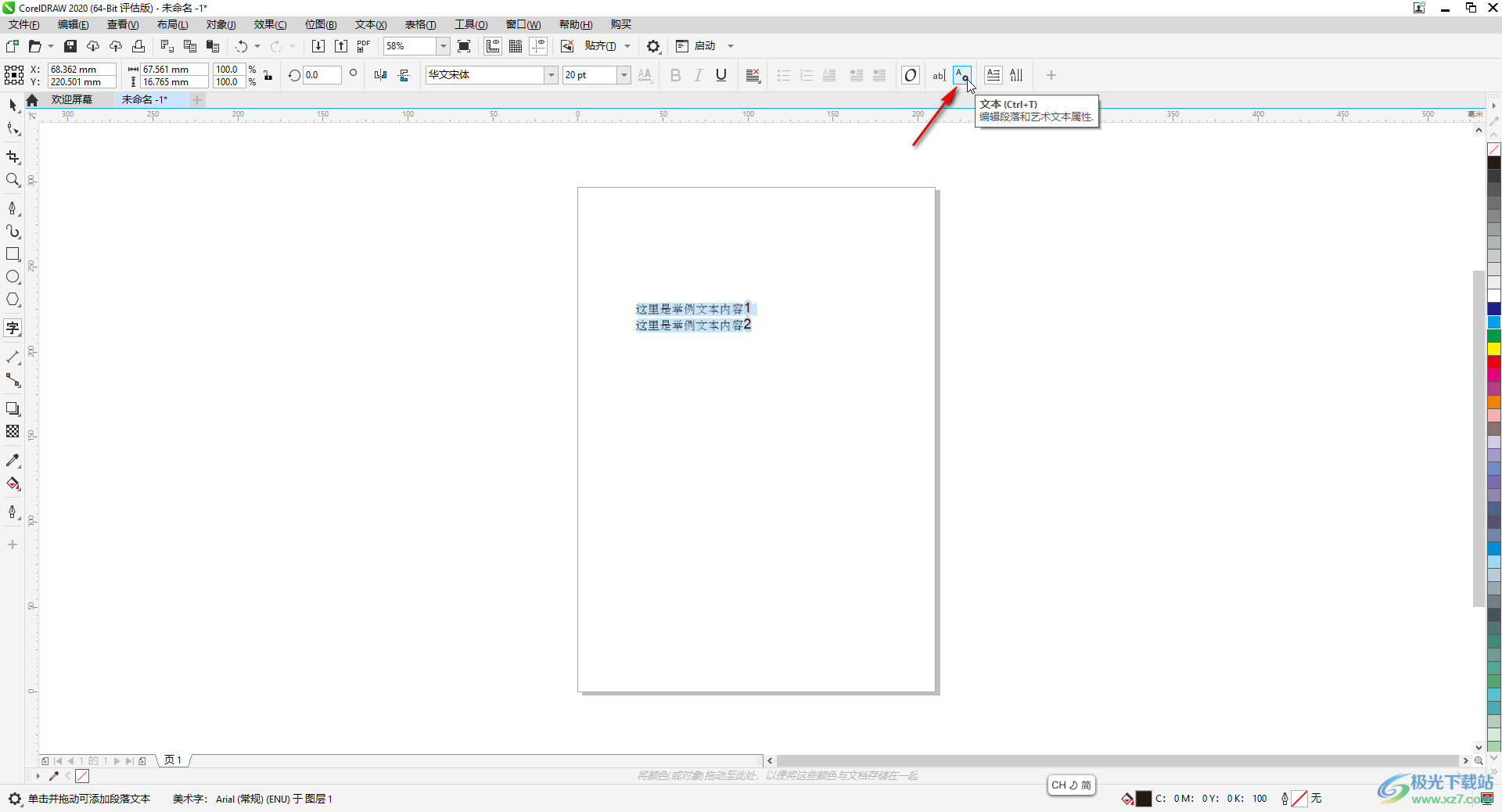
Task: Click the Publish to PDF icon
Action: point(364,46)
